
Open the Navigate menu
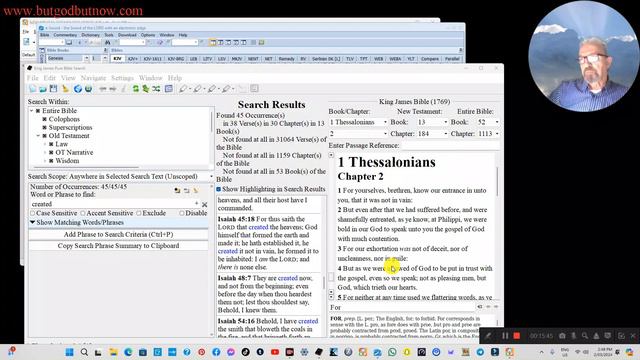tap(93, 78)
